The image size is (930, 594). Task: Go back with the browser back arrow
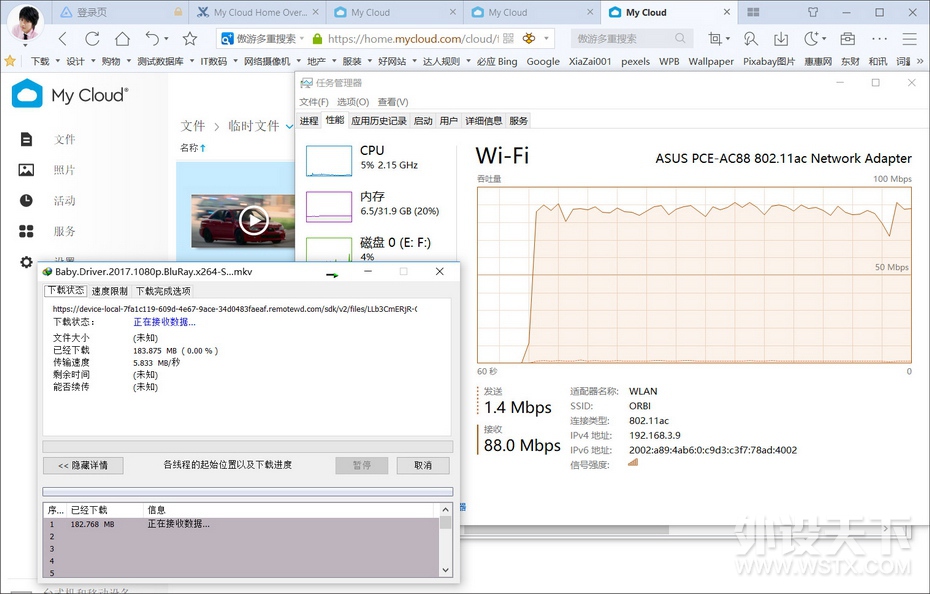click(x=62, y=39)
